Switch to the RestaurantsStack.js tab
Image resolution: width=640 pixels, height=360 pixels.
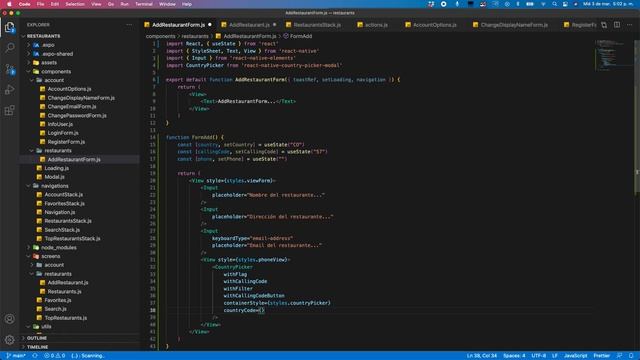(x=317, y=25)
